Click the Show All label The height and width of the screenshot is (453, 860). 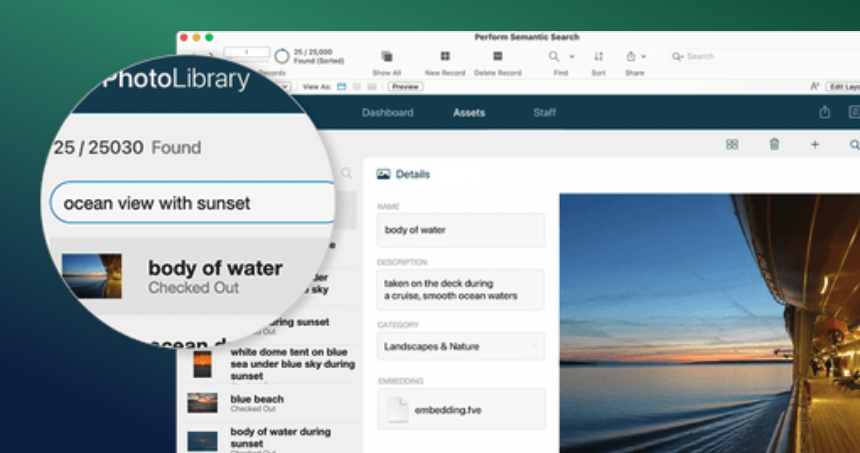click(x=387, y=73)
